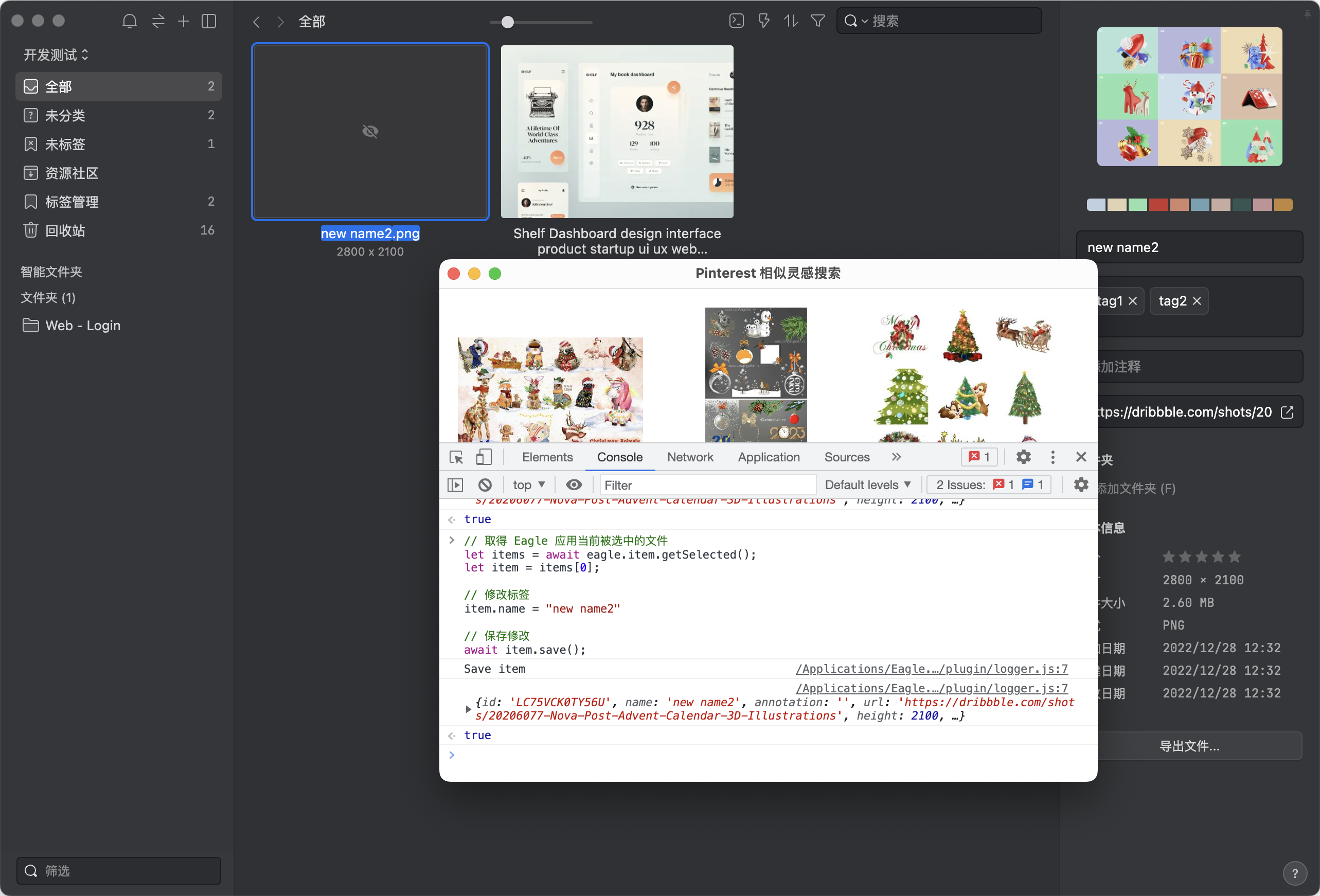
Task: Select the Shelf Dashboard thumbnail
Action: (616, 131)
